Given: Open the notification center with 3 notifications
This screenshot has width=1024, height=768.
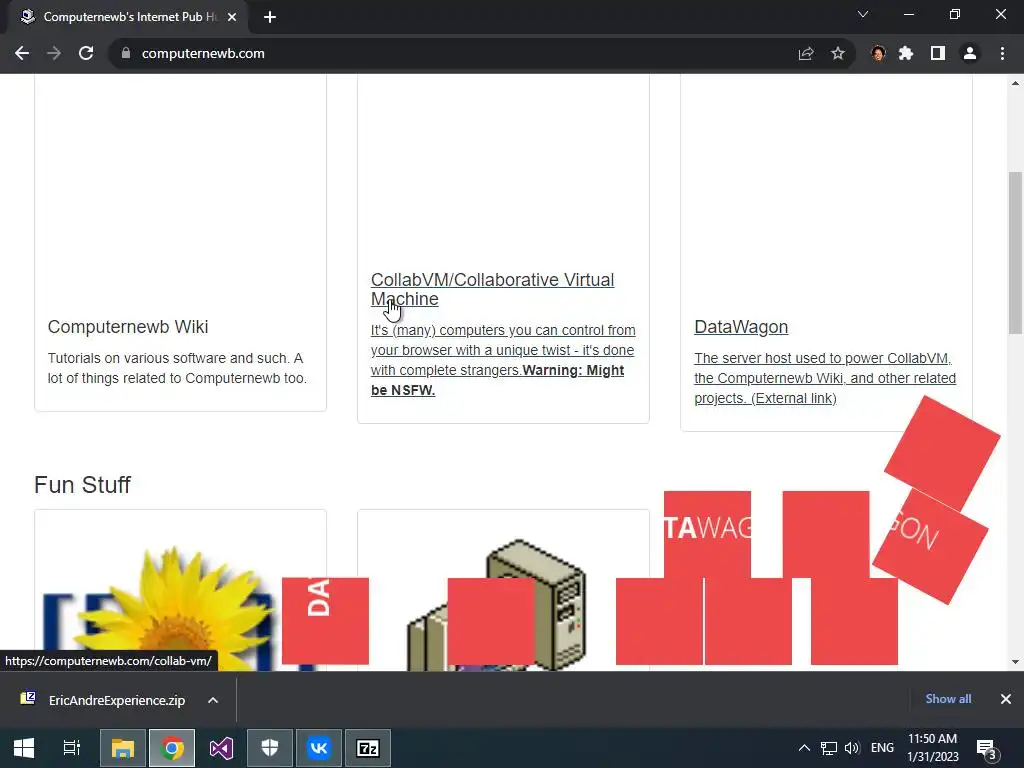Looking at the screenshot, I should pos(986,749).
